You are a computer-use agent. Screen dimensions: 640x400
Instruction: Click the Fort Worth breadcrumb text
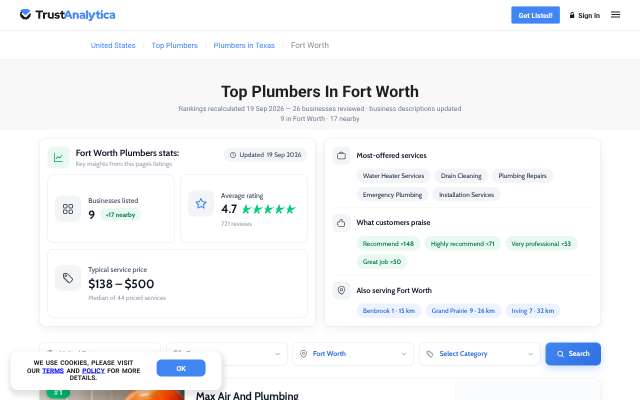coord(310,45)
